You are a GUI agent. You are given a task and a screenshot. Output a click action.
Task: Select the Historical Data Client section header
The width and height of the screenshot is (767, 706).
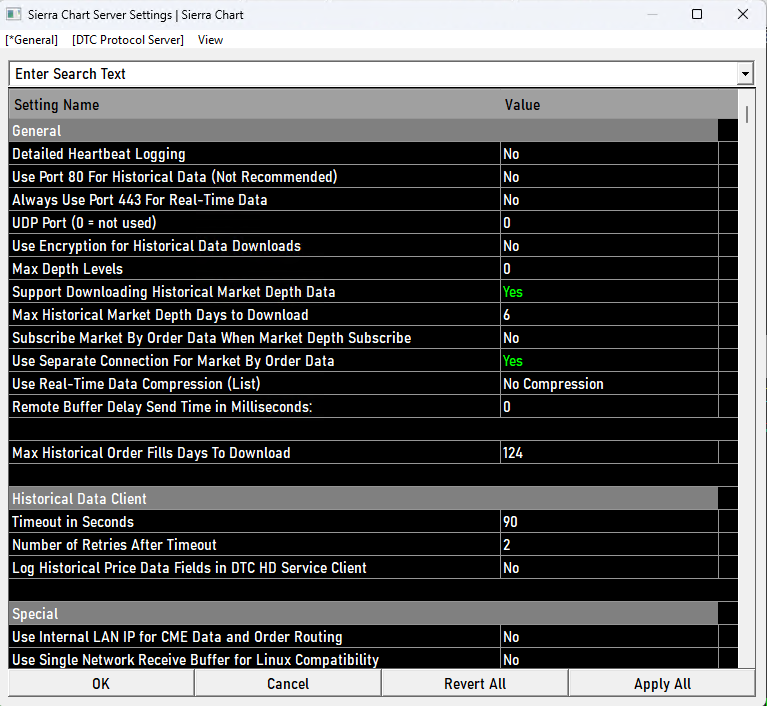coord(363,499)
